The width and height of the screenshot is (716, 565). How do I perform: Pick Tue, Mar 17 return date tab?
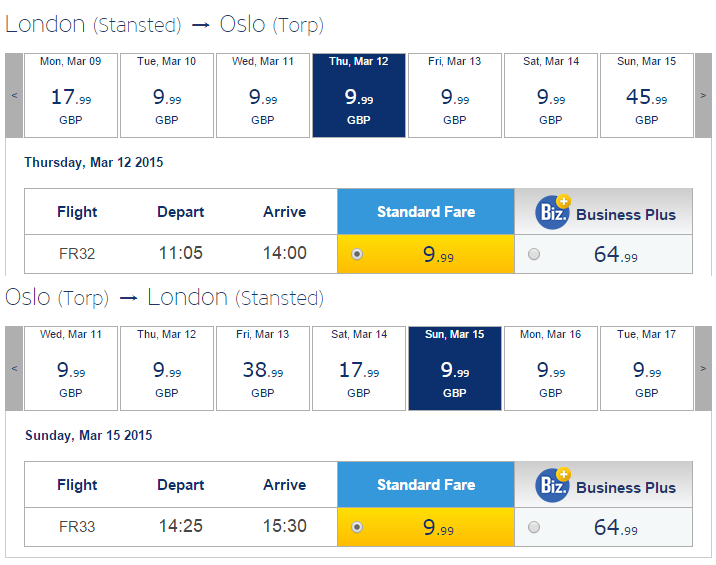point(647,368)
